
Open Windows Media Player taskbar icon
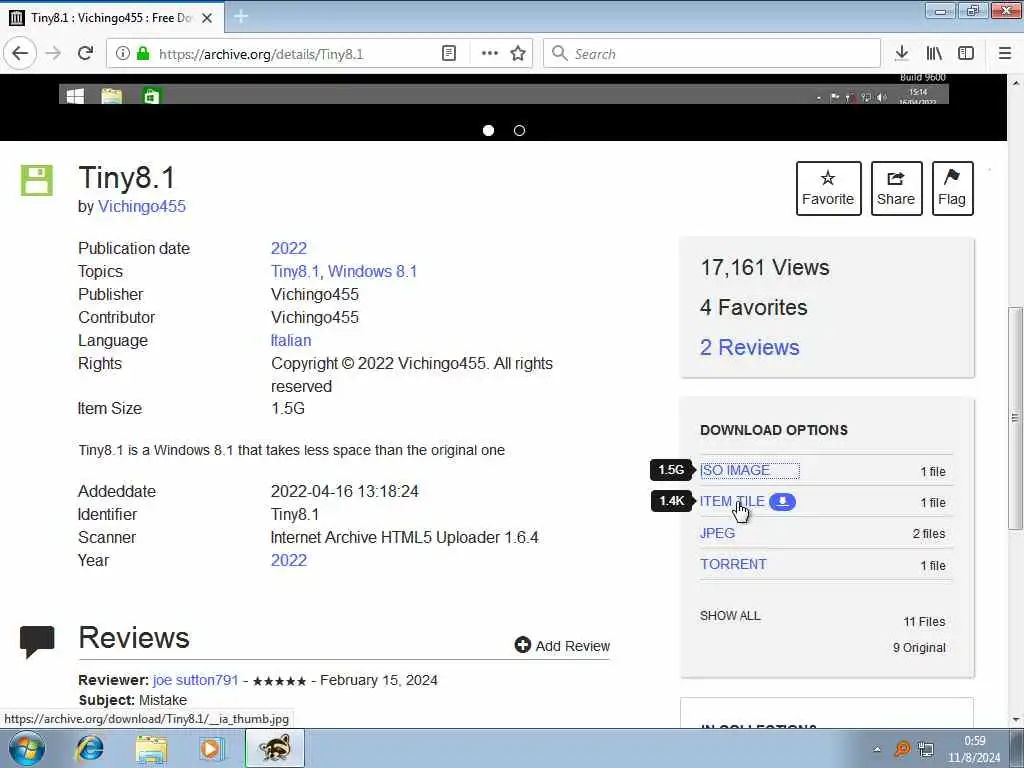coord(212,748)
